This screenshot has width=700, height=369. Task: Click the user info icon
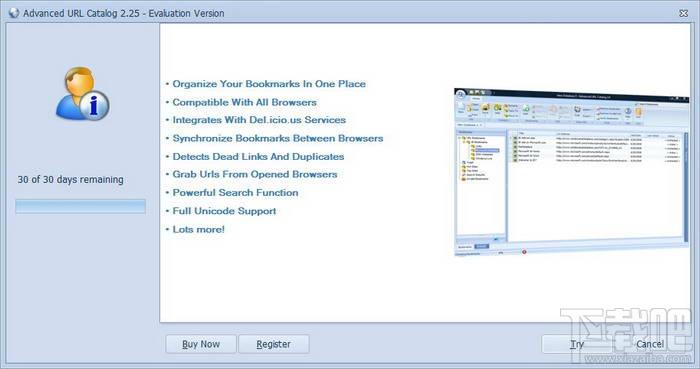click(x=82, y=94)
